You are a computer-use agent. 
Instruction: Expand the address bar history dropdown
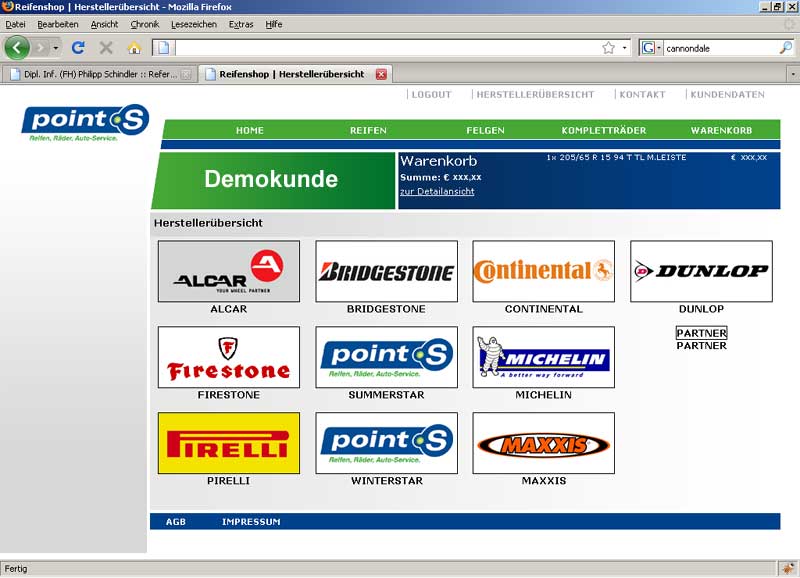coord(625,47)
